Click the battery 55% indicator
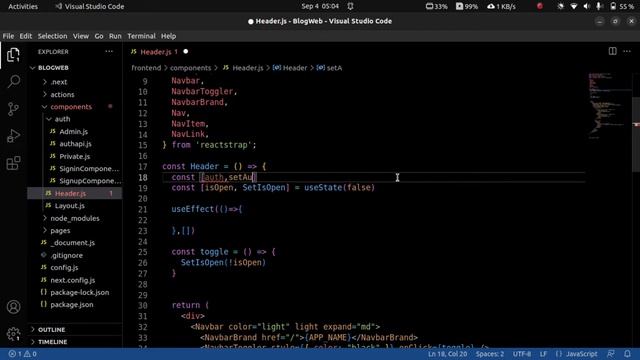Image resolution: width=640 pixels, height=360 pixels. tap(622, 6)
